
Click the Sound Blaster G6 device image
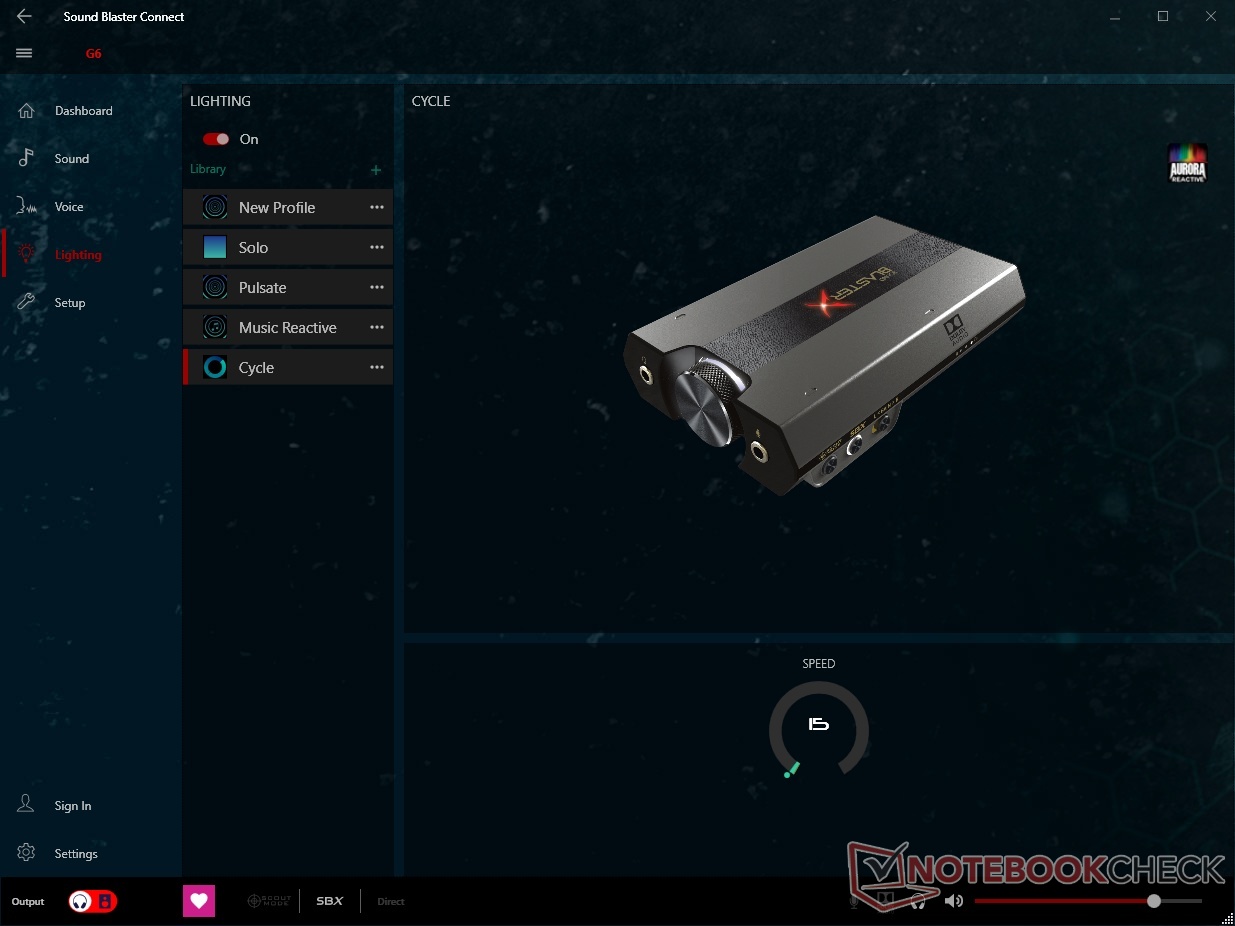click(825, 354)
